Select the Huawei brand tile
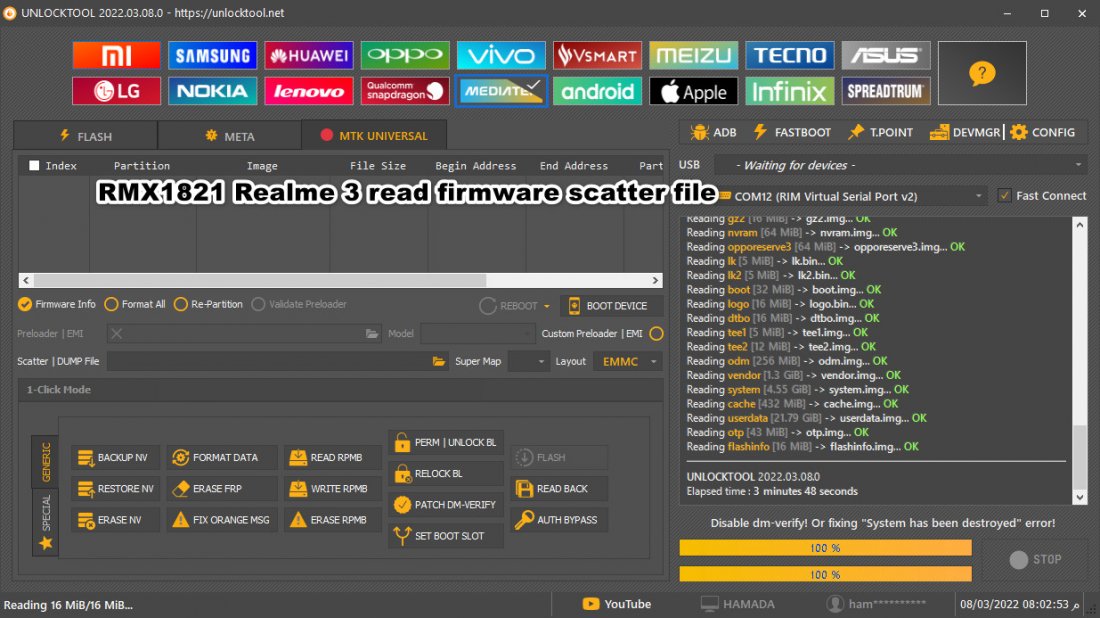The image size is (1100, 618). (309, 55)
